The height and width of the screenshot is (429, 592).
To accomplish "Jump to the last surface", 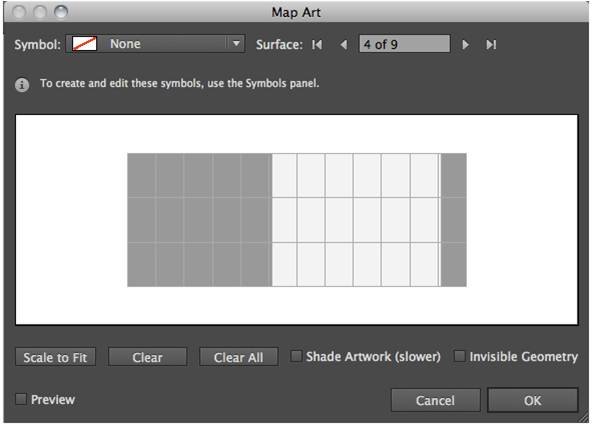I will (x=491, y=45).
